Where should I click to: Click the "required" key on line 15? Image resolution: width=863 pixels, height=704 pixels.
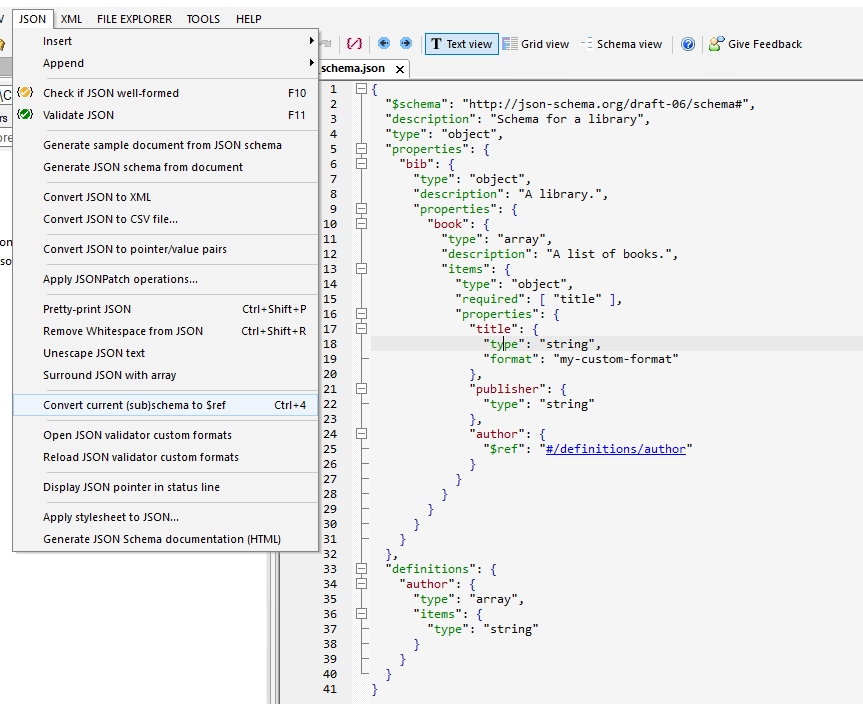point(490,299)
